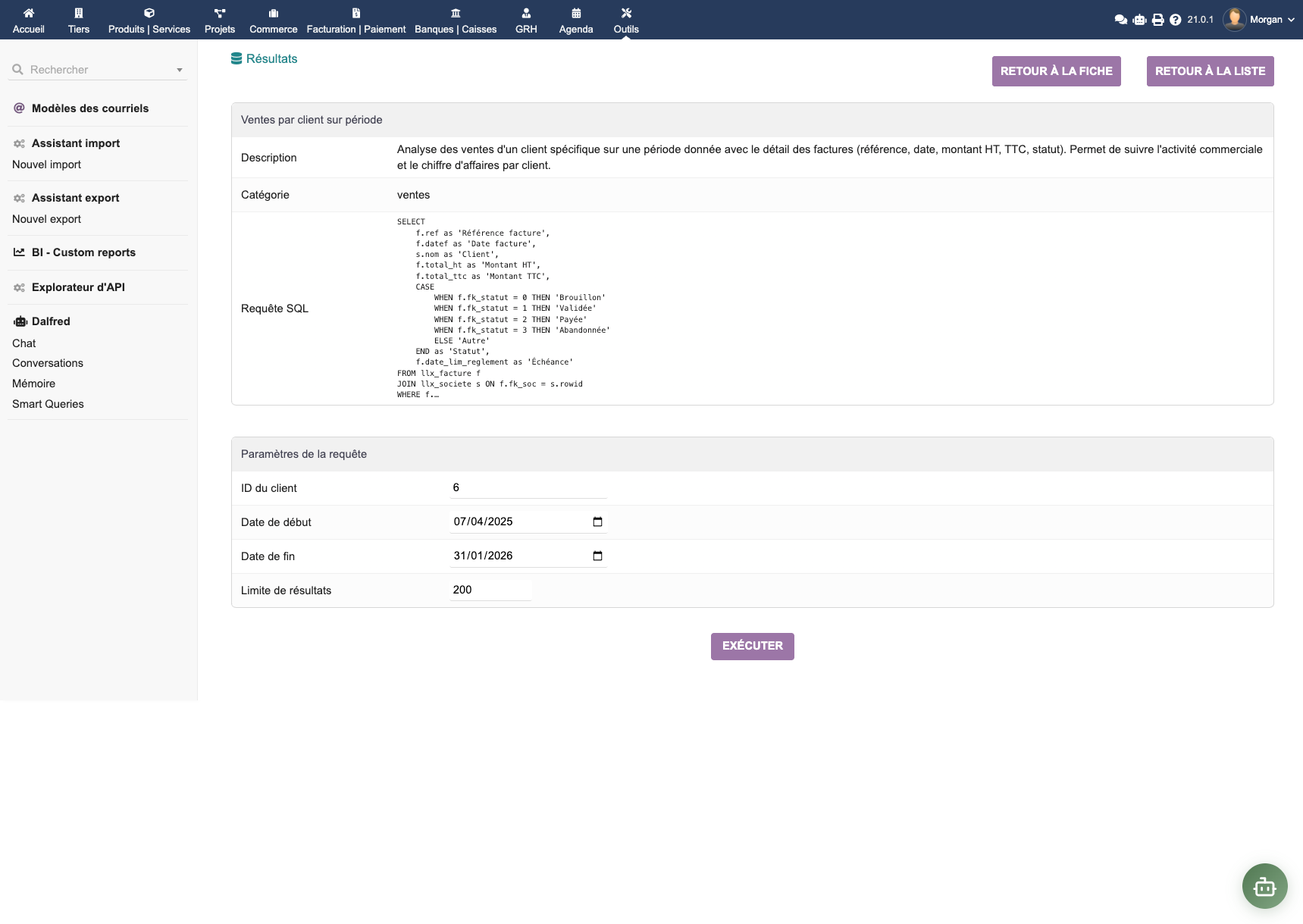1303x924 pixels.
Task: Click the chat bubbles icon in top bar
Action: tap(1120, 20)
